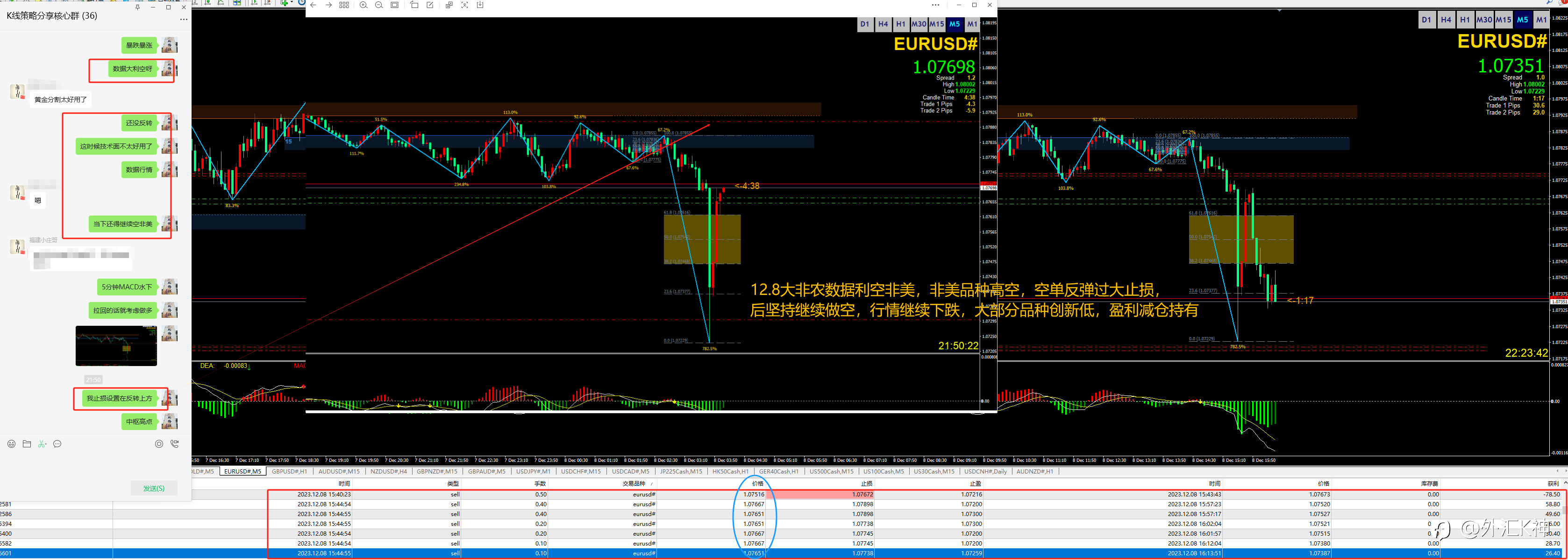Open the send file folder icon
Image resolution: width=1568 pixels, height=560 pixels.
tap(27, 444)
